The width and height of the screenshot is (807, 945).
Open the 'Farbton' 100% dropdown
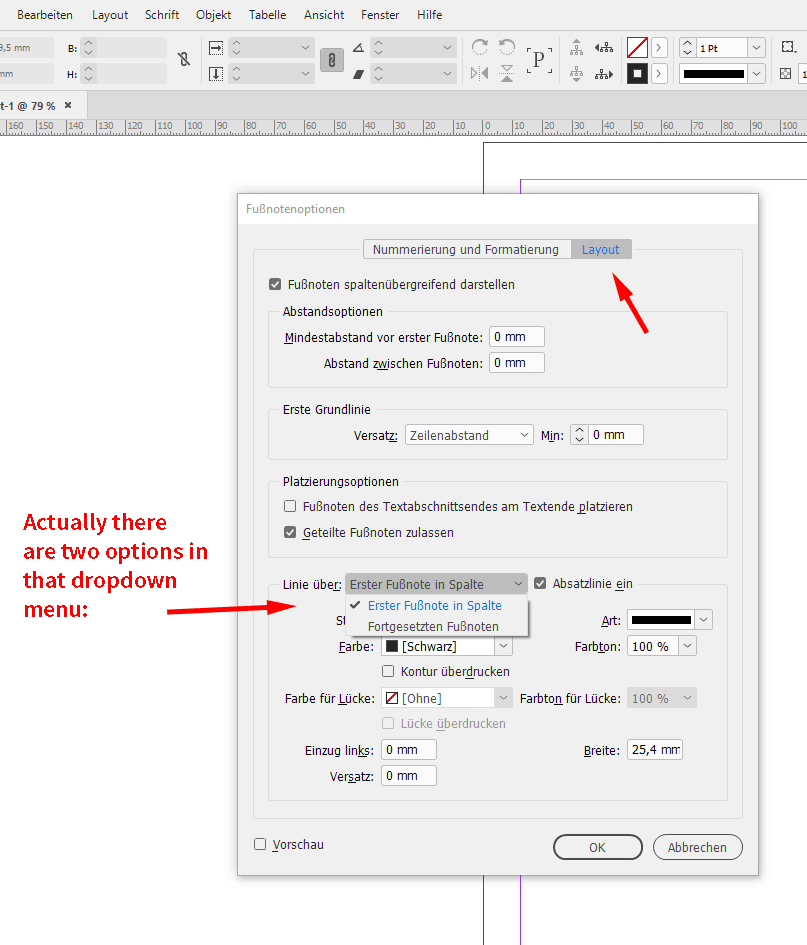pyautogui.click(x=661, y=645)
